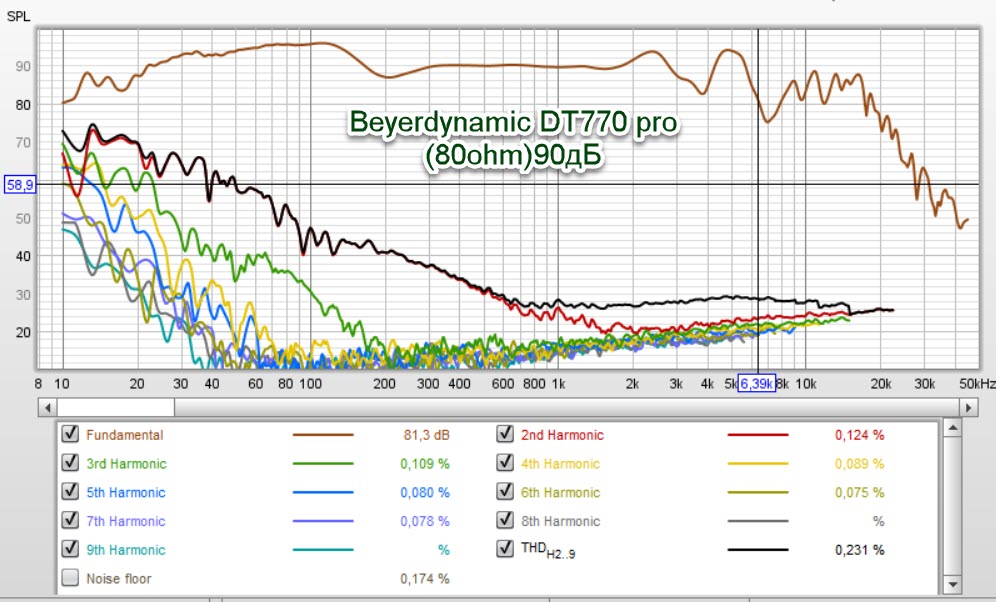The height and width of the screenshot is (602, 996).
Task: Click the Fundamental label in legend
Action: pyautogui.click(x=124, y=435)
